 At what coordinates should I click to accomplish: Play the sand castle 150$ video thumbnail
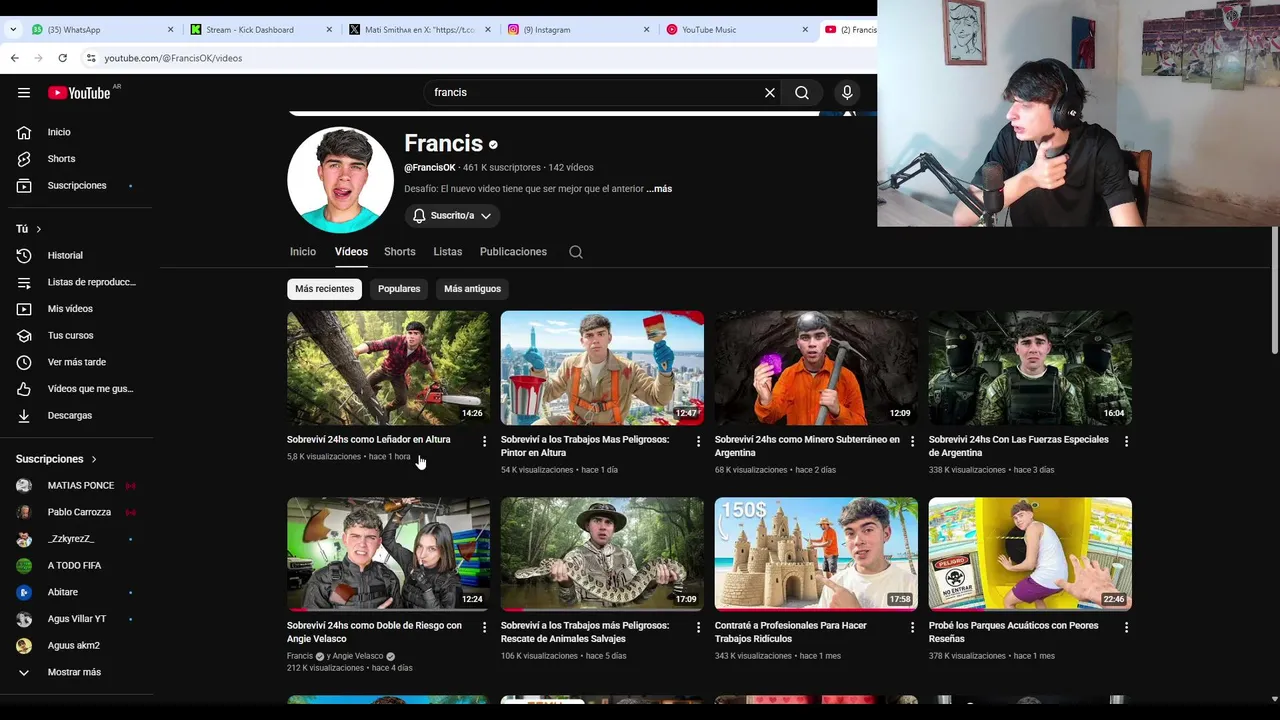click(816, 554)
